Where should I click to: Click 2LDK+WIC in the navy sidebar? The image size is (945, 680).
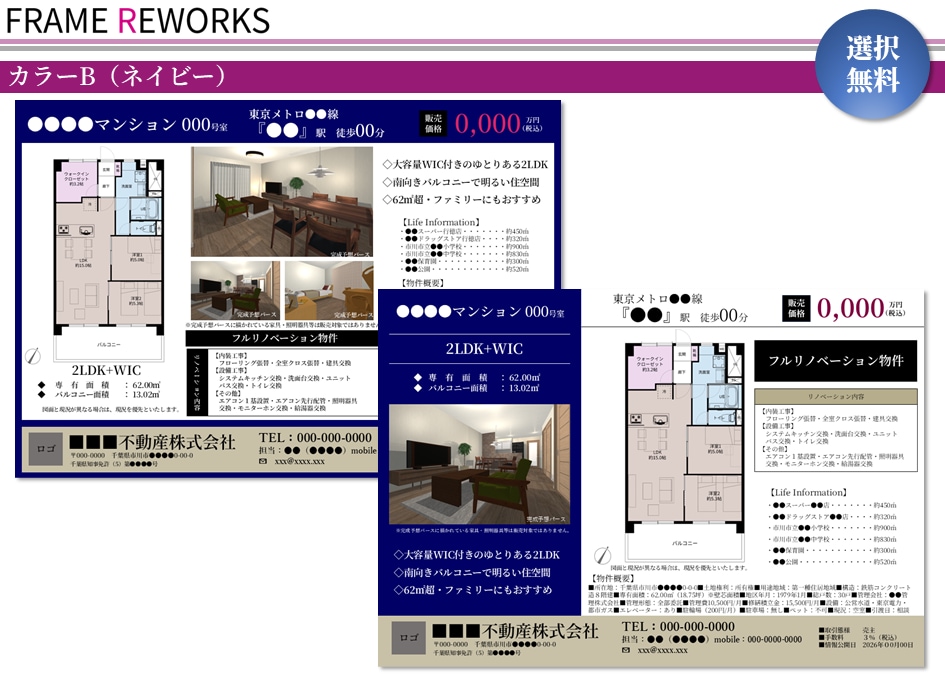point(484,348)
